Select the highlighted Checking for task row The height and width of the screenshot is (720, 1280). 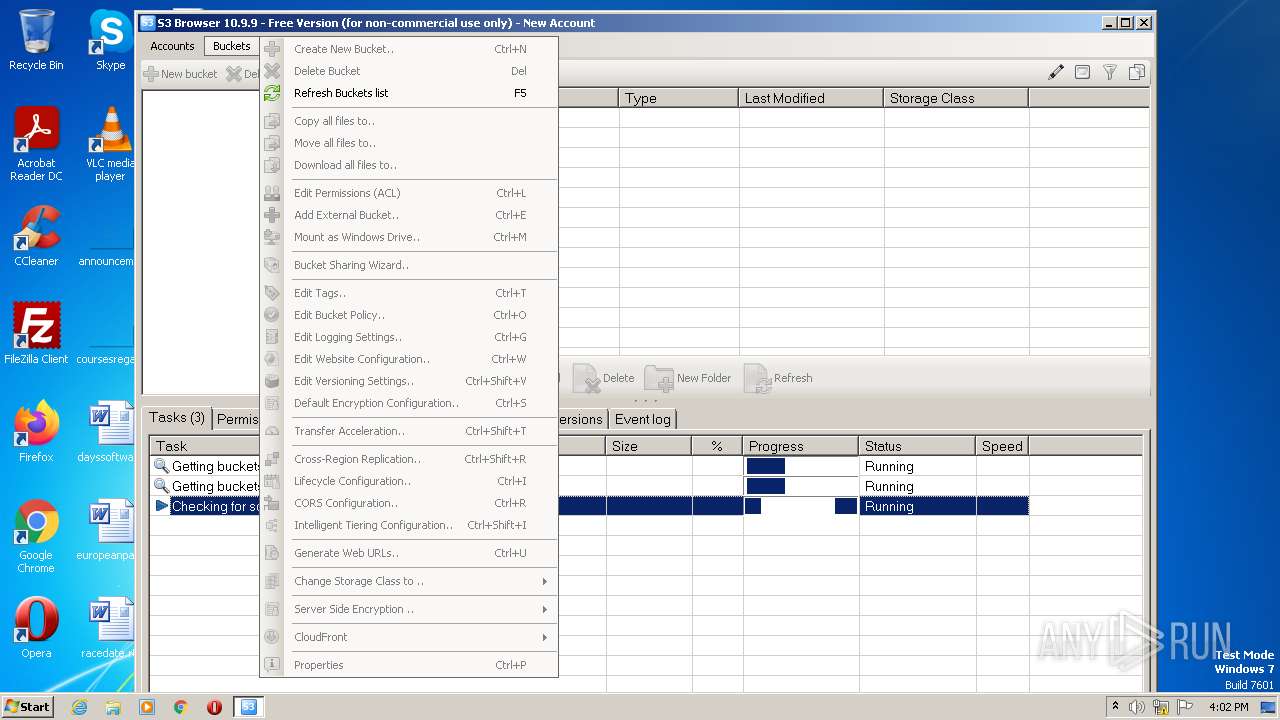click(x=590, y=506)
